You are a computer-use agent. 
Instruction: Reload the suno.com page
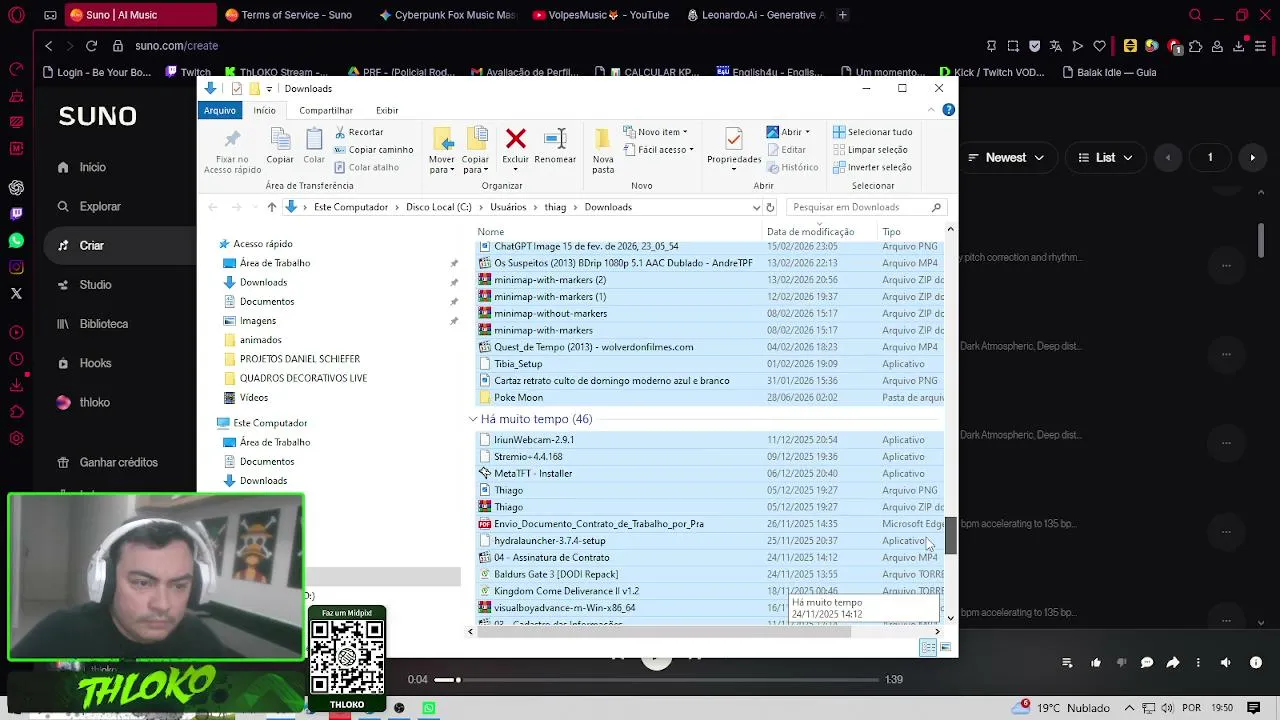91,46
